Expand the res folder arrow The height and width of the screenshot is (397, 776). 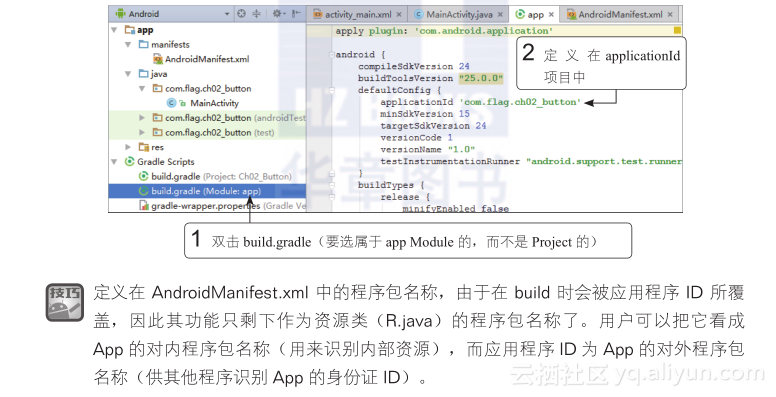[x=128, y=147]
